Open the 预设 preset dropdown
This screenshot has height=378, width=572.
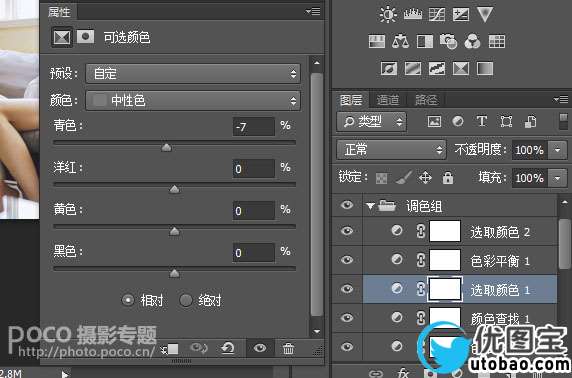(193, 73)
